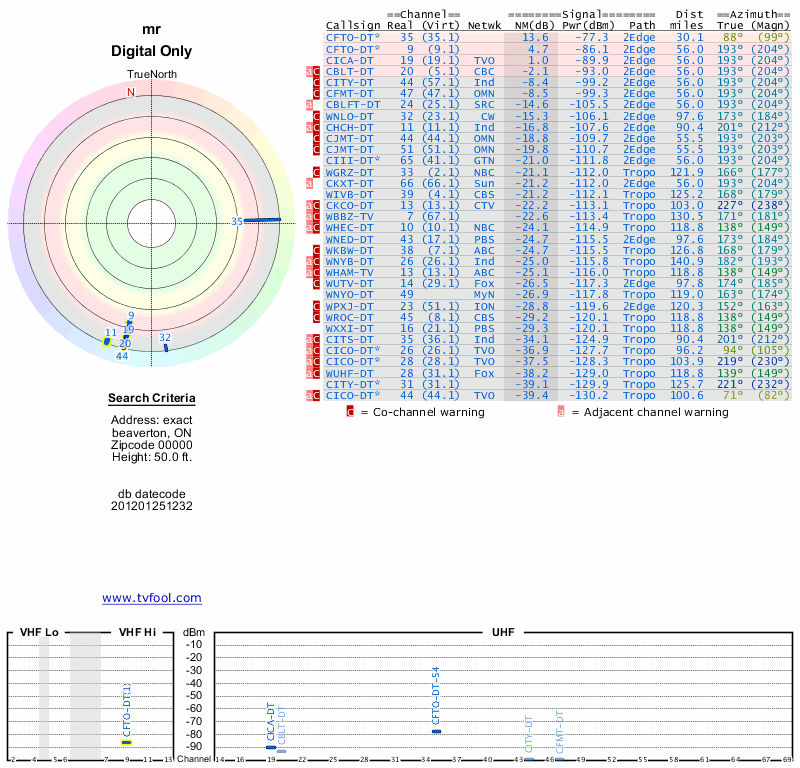Click the channel 35 marker on the radar plot

click(x=264, y=220)
